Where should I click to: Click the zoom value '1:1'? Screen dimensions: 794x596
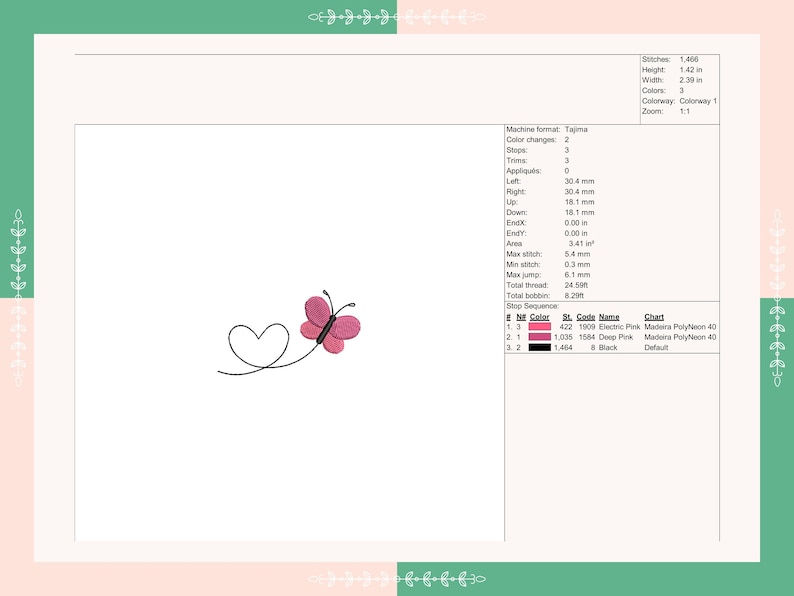(685, 111)
